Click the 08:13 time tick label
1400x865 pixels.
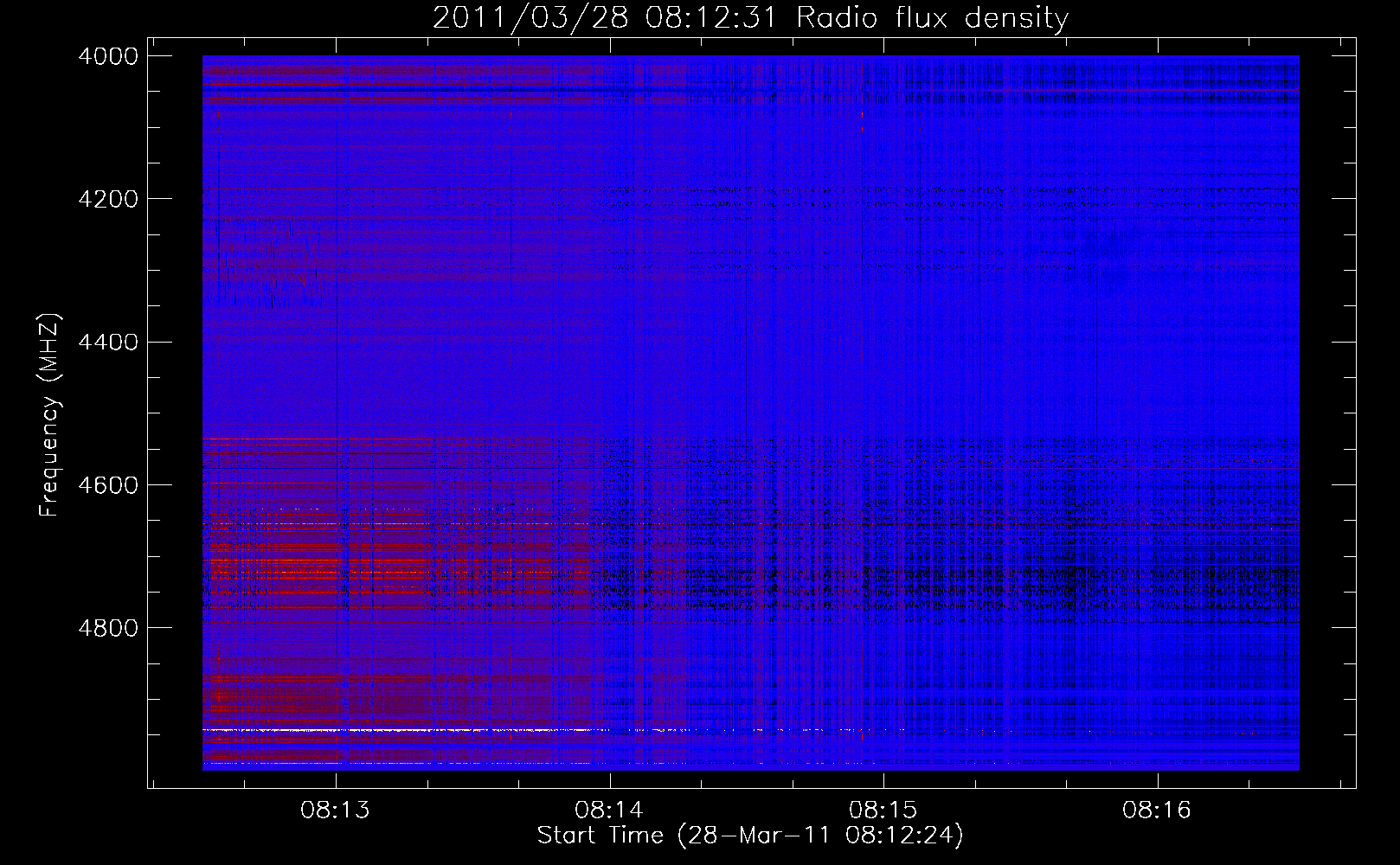[x=335, y=811]
